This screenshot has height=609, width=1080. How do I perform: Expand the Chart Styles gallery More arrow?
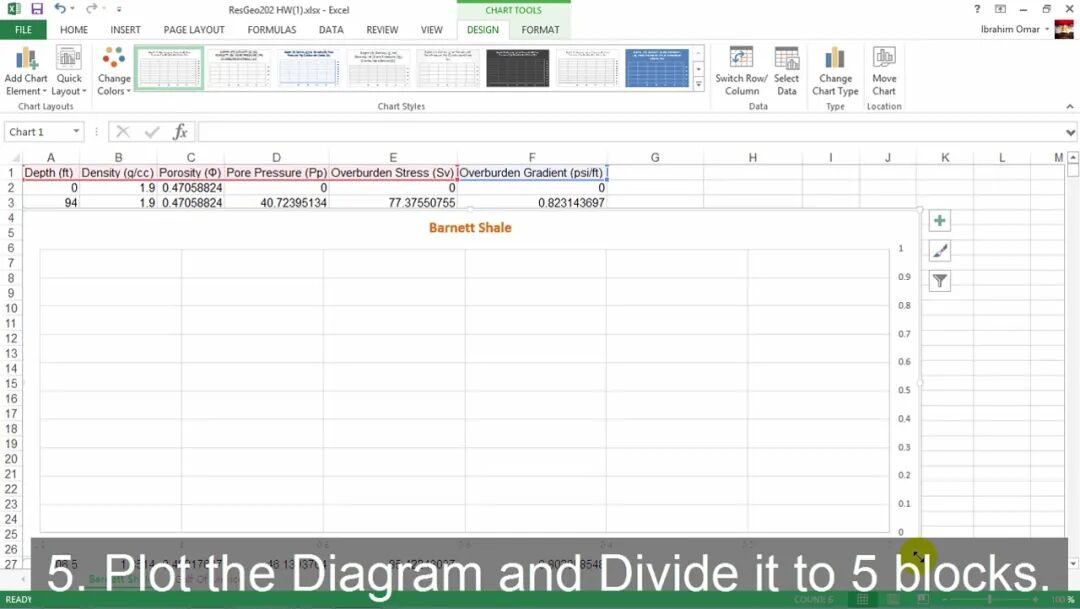(x=698, y=84)
